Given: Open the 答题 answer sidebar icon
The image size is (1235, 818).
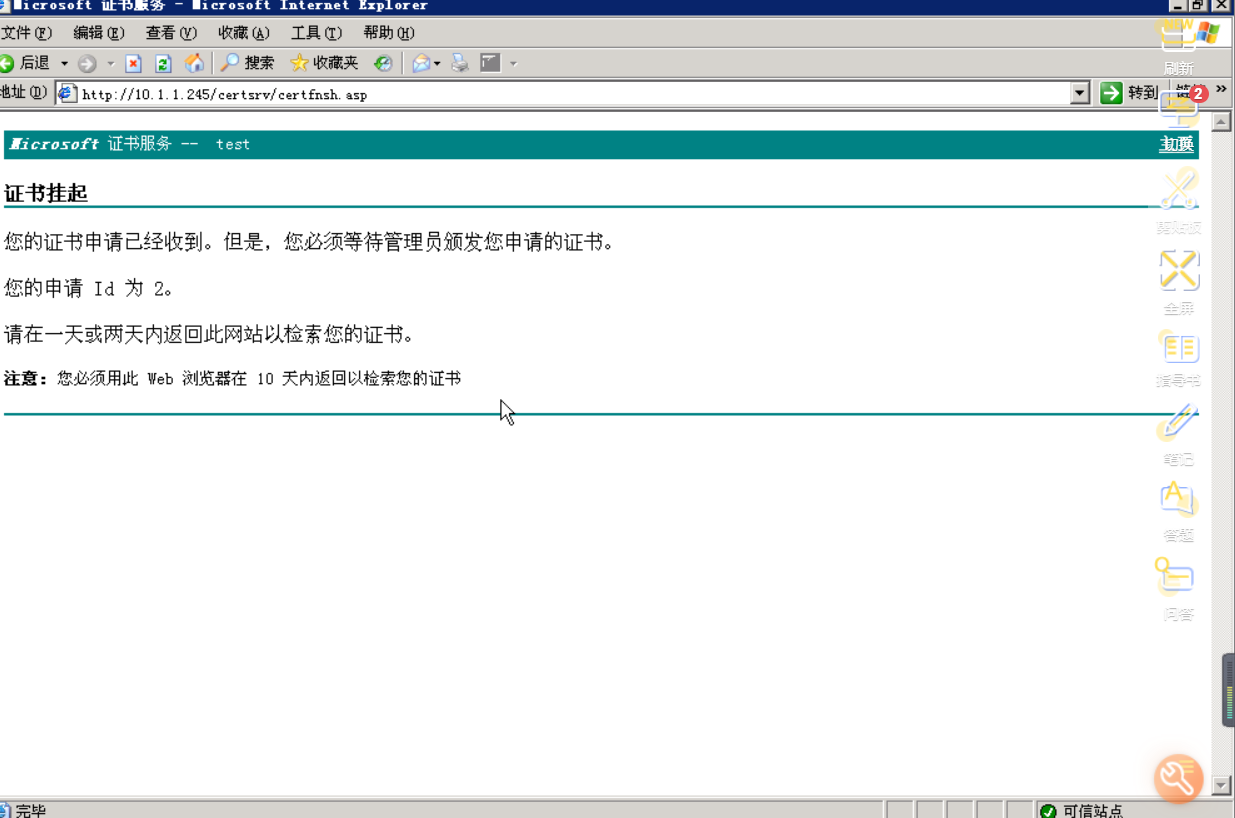Looking at the screenshot, I should click(x=1178, y=513).
